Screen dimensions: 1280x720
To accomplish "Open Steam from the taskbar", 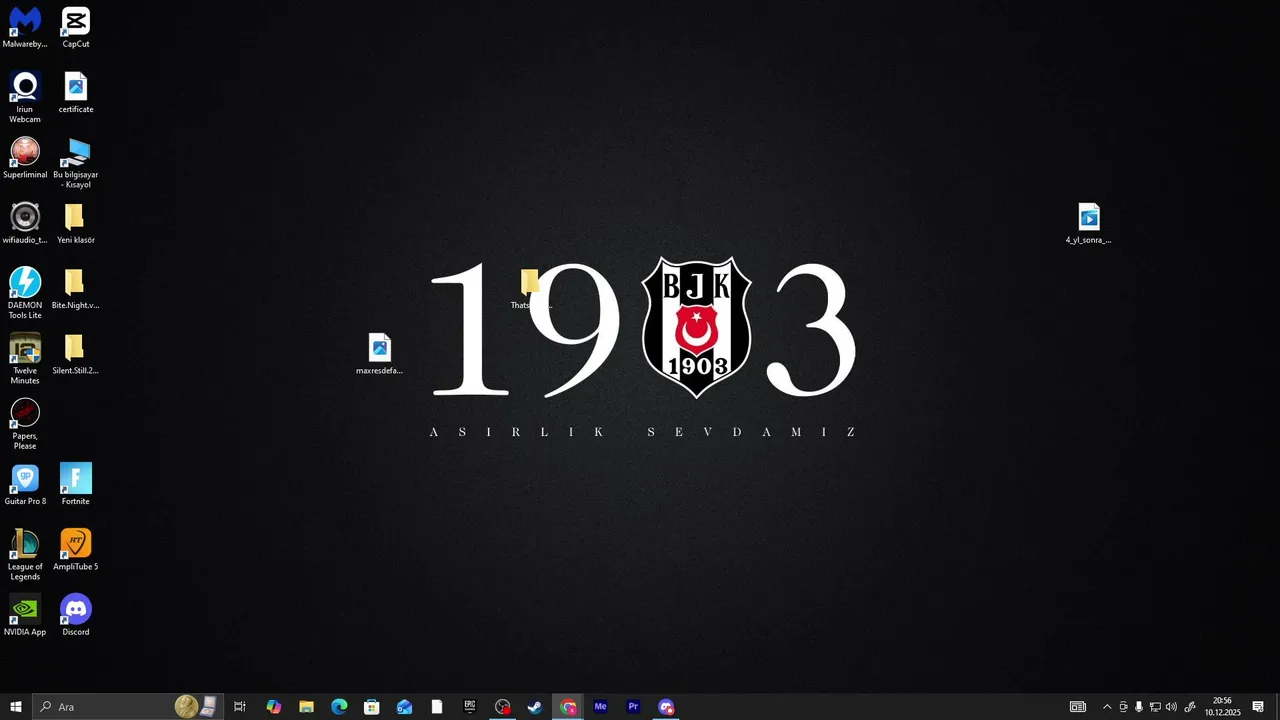I will point(535,707).
